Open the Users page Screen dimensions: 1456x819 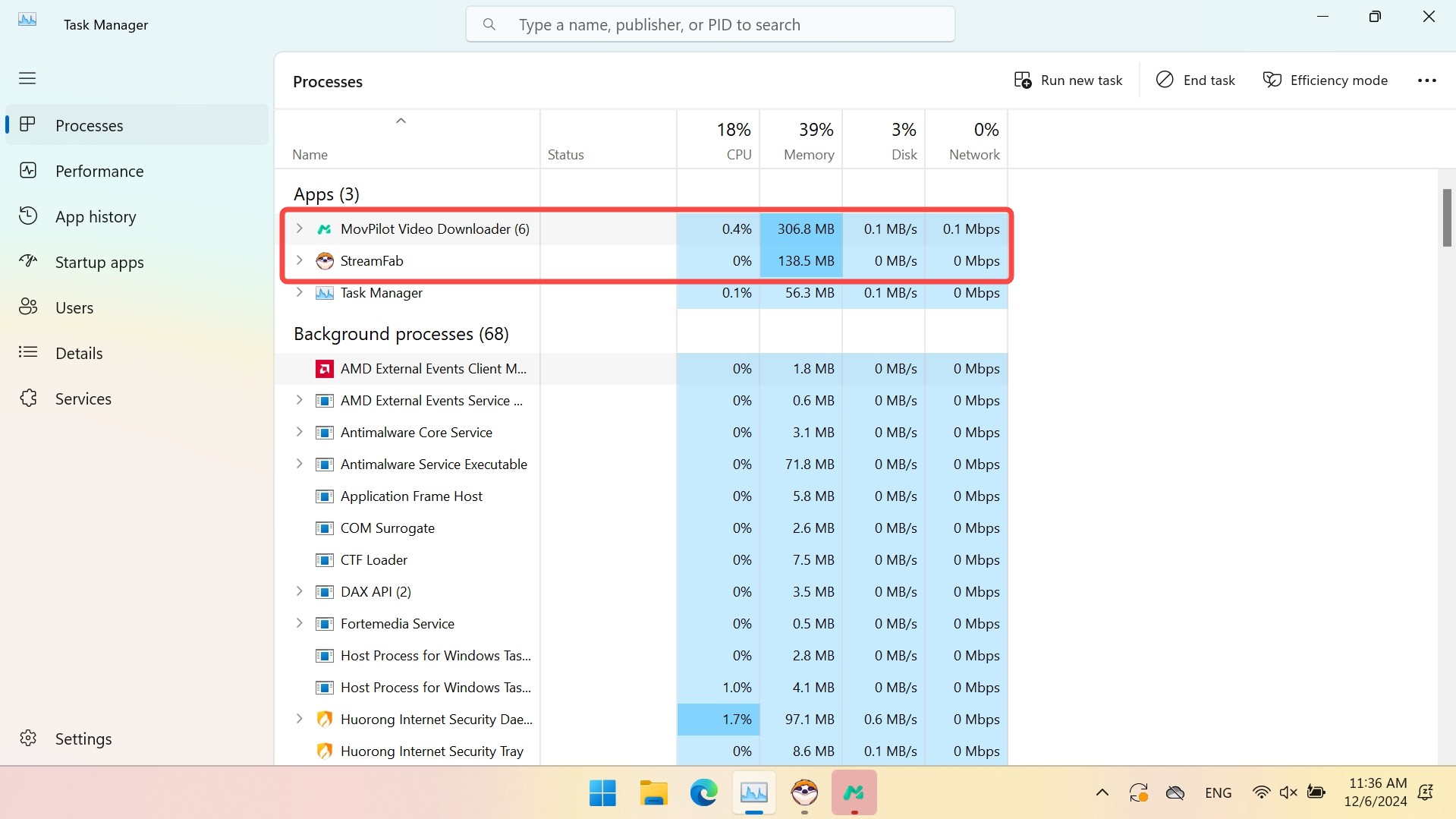[137, 307]
